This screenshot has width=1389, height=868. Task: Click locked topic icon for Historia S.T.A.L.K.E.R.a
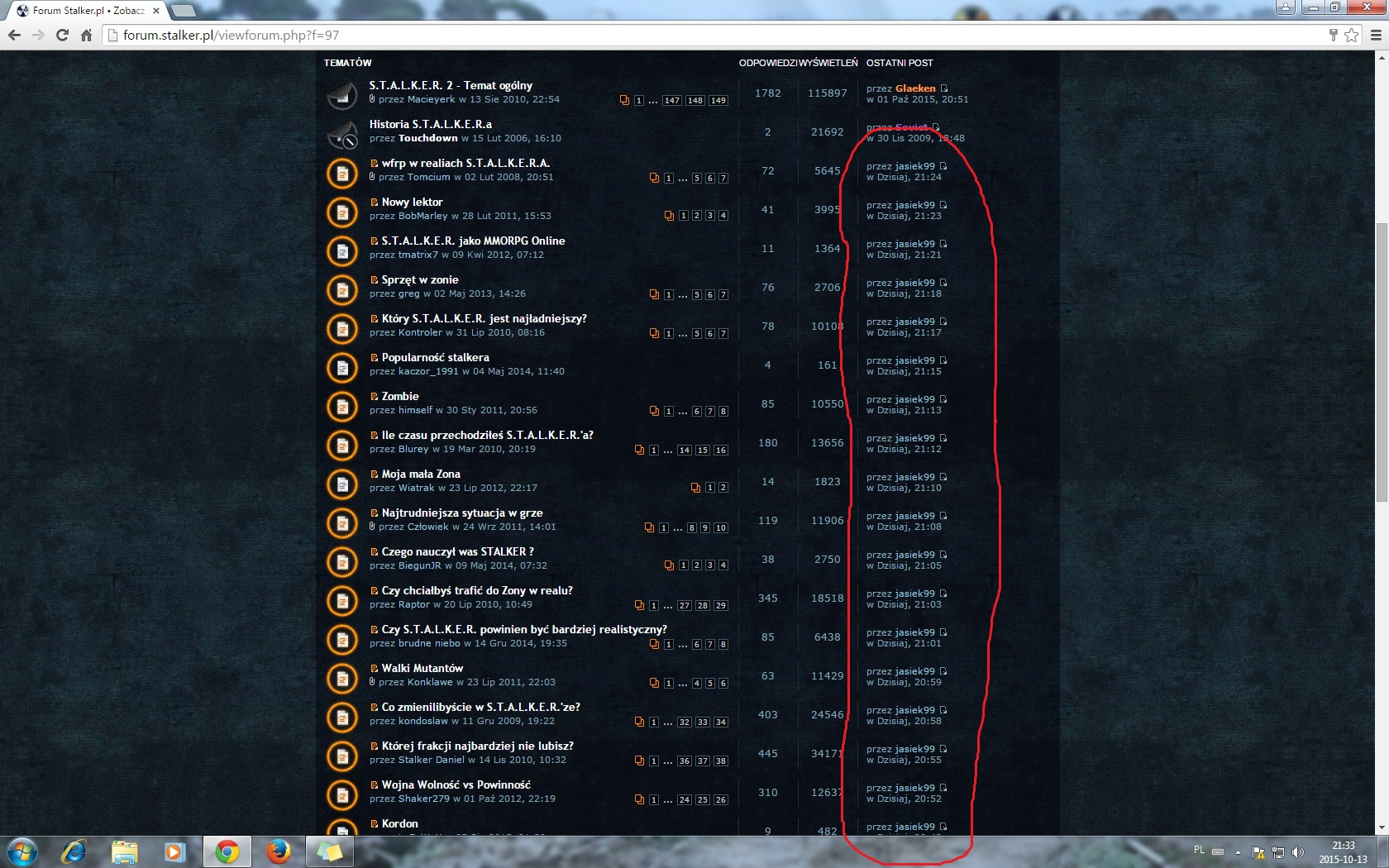coord(342,135)
